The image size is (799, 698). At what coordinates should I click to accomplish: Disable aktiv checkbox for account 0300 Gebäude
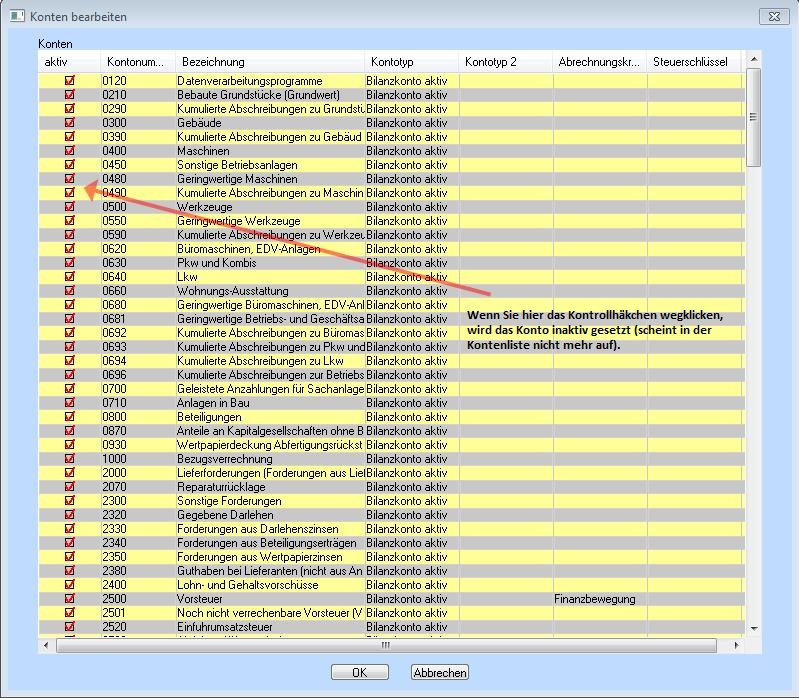click(x=70, y=122)
